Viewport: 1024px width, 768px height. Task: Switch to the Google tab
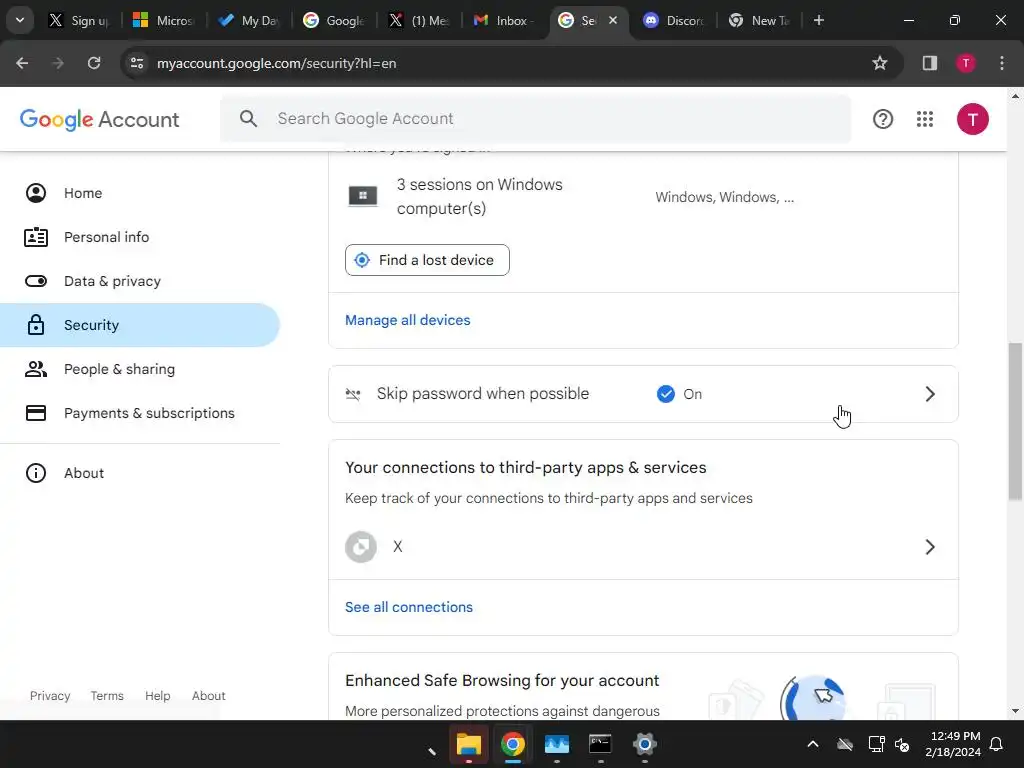click(333, 20)
